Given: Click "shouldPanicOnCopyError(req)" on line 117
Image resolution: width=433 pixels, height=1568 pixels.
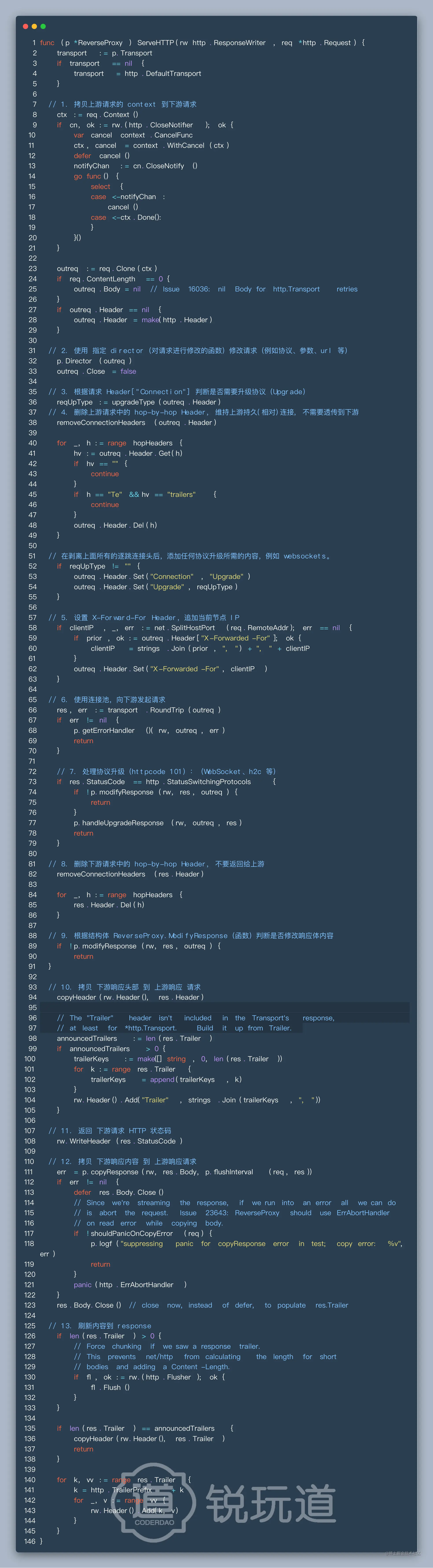Looking at the screenshot, I should tap(147, 1234).
